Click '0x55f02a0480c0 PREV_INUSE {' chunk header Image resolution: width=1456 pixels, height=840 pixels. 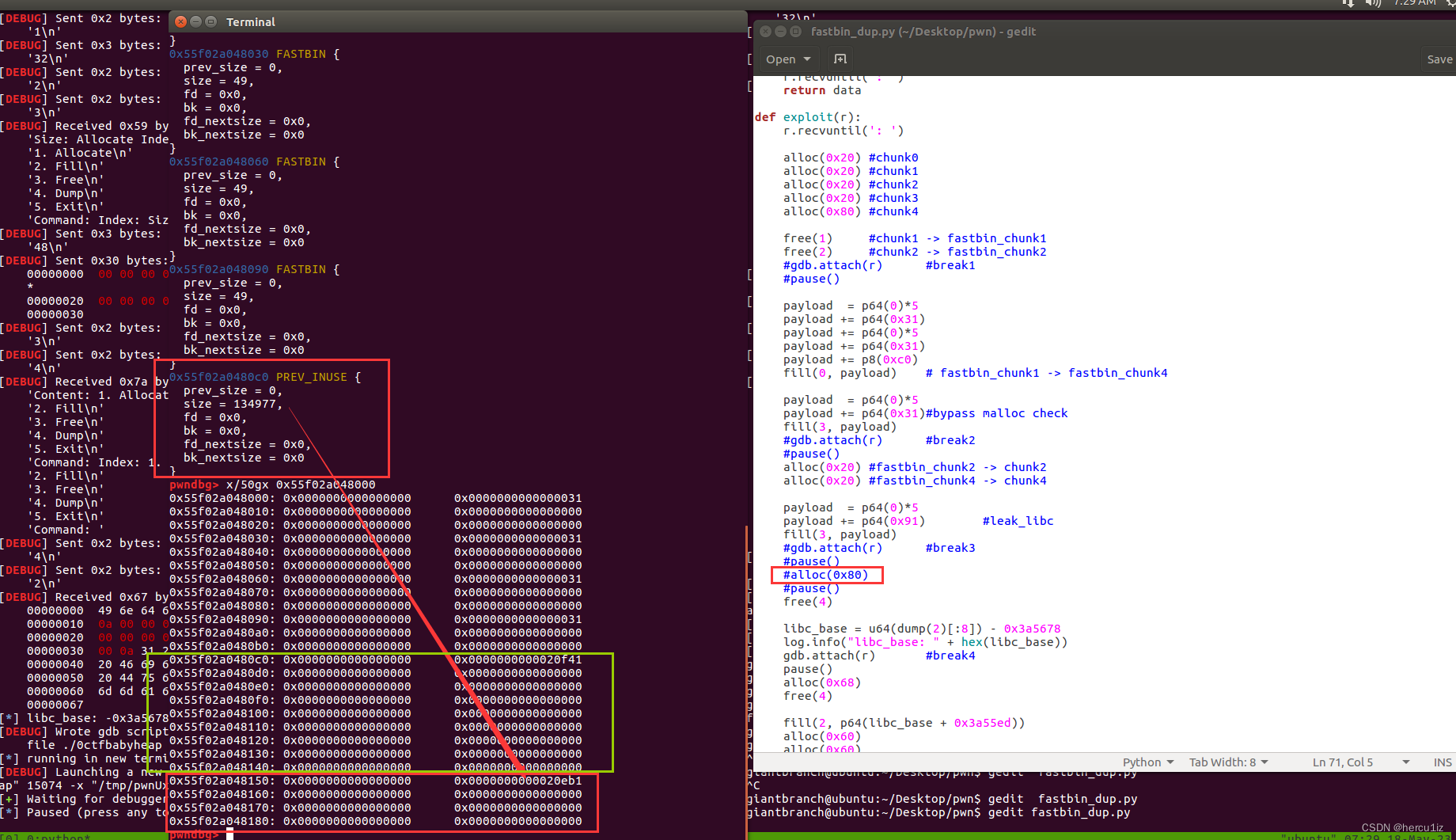(265, 377)
